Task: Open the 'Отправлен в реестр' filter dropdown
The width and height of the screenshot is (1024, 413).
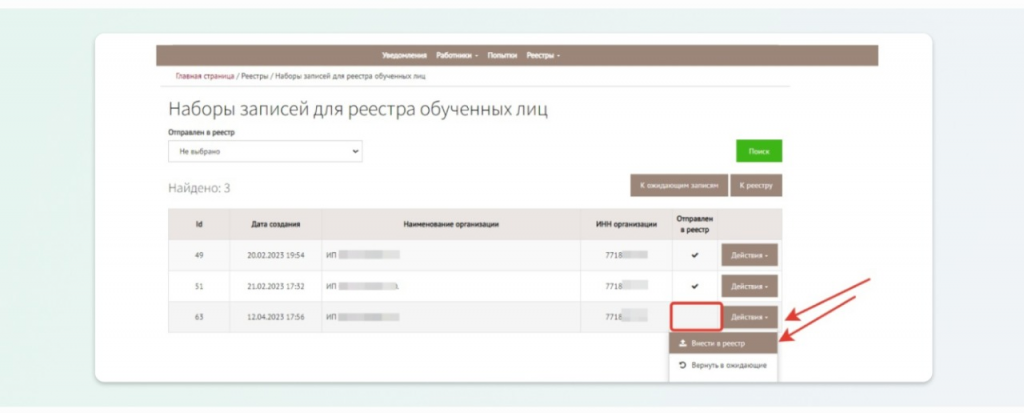Action: pyautogui.click(x=265, y=151)
